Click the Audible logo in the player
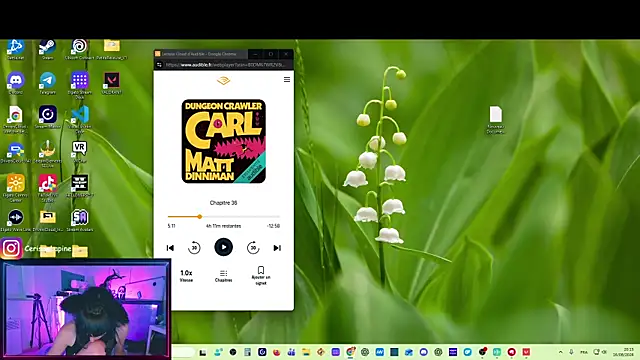Image resolution: width=640 pixels, height=360 pixels. coord(223,80)
